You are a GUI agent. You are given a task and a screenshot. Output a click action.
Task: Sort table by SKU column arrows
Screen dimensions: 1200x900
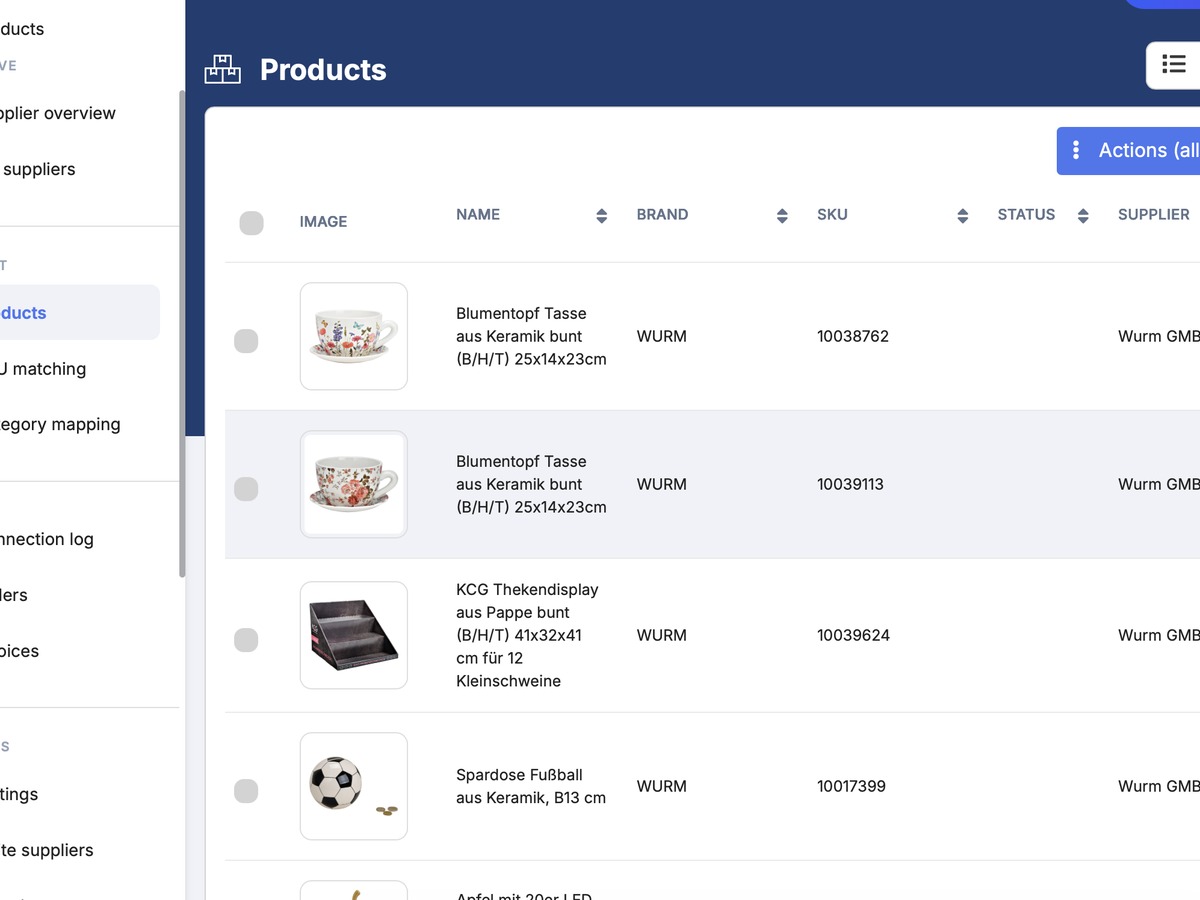point(962,215)
